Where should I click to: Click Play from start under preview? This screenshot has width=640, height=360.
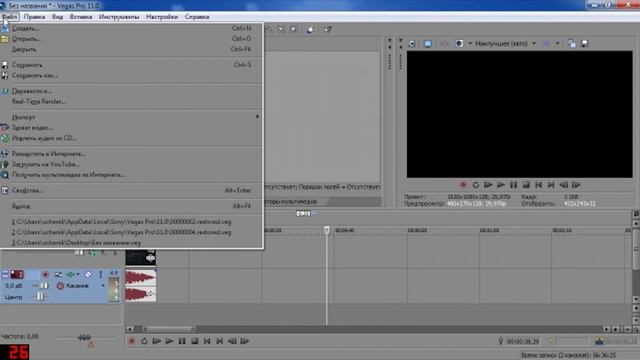[488, 185]
